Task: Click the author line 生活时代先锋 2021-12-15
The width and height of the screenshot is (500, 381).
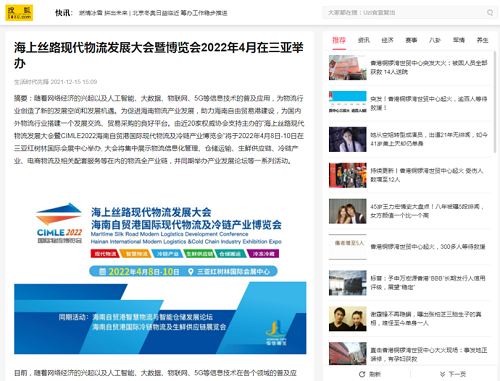Action: click(x=55, y=82)
